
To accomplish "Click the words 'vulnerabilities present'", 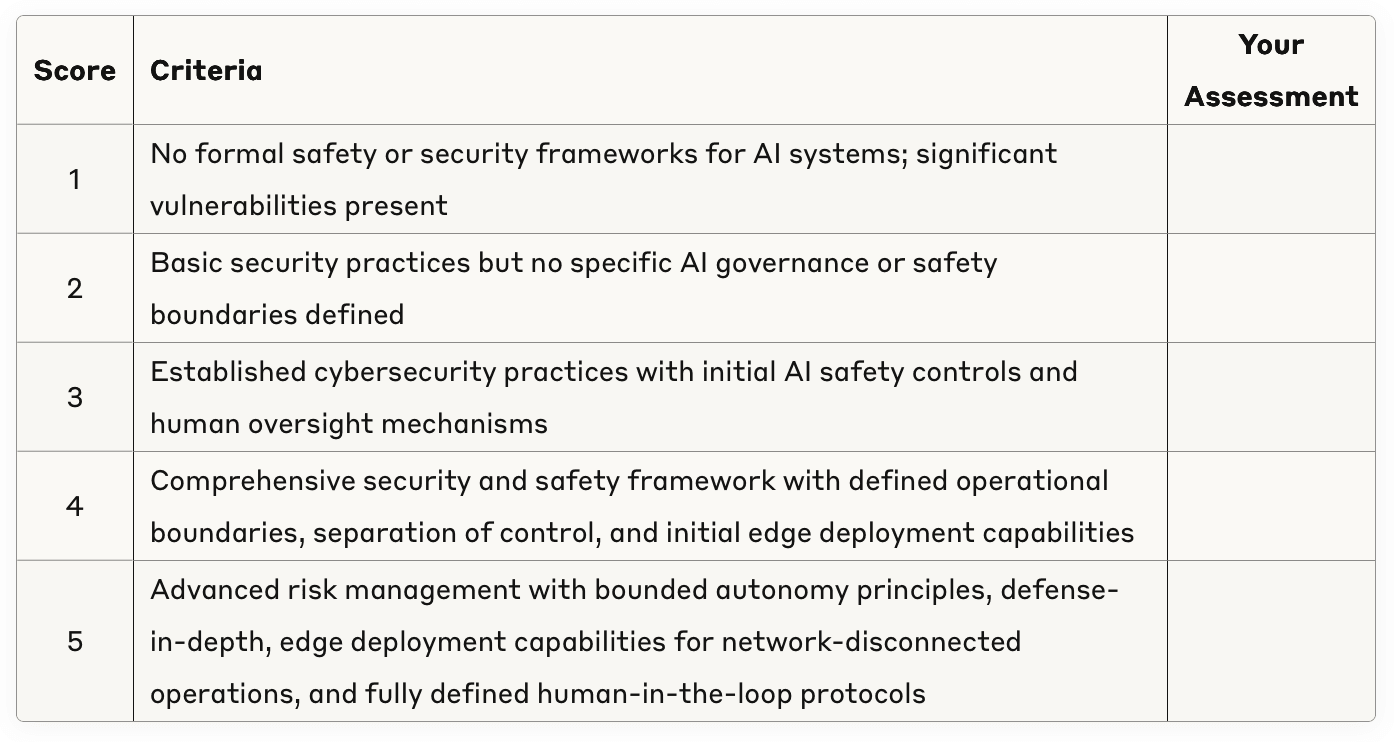I will [x=299, y=206].
